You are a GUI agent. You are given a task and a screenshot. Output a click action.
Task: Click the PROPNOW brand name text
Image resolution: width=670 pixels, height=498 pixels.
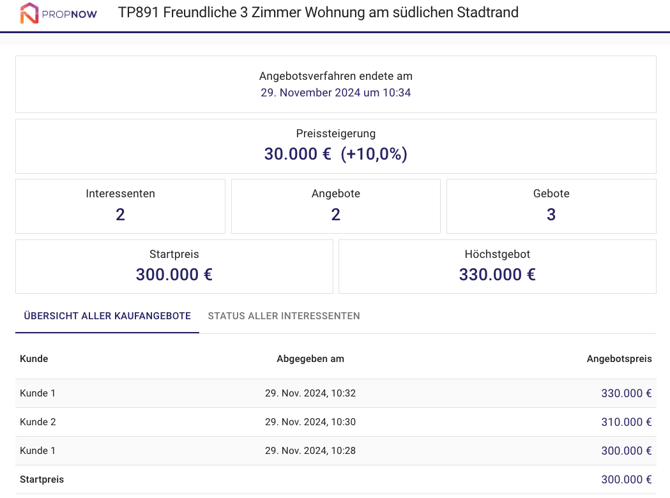click(x=70, y=15)
